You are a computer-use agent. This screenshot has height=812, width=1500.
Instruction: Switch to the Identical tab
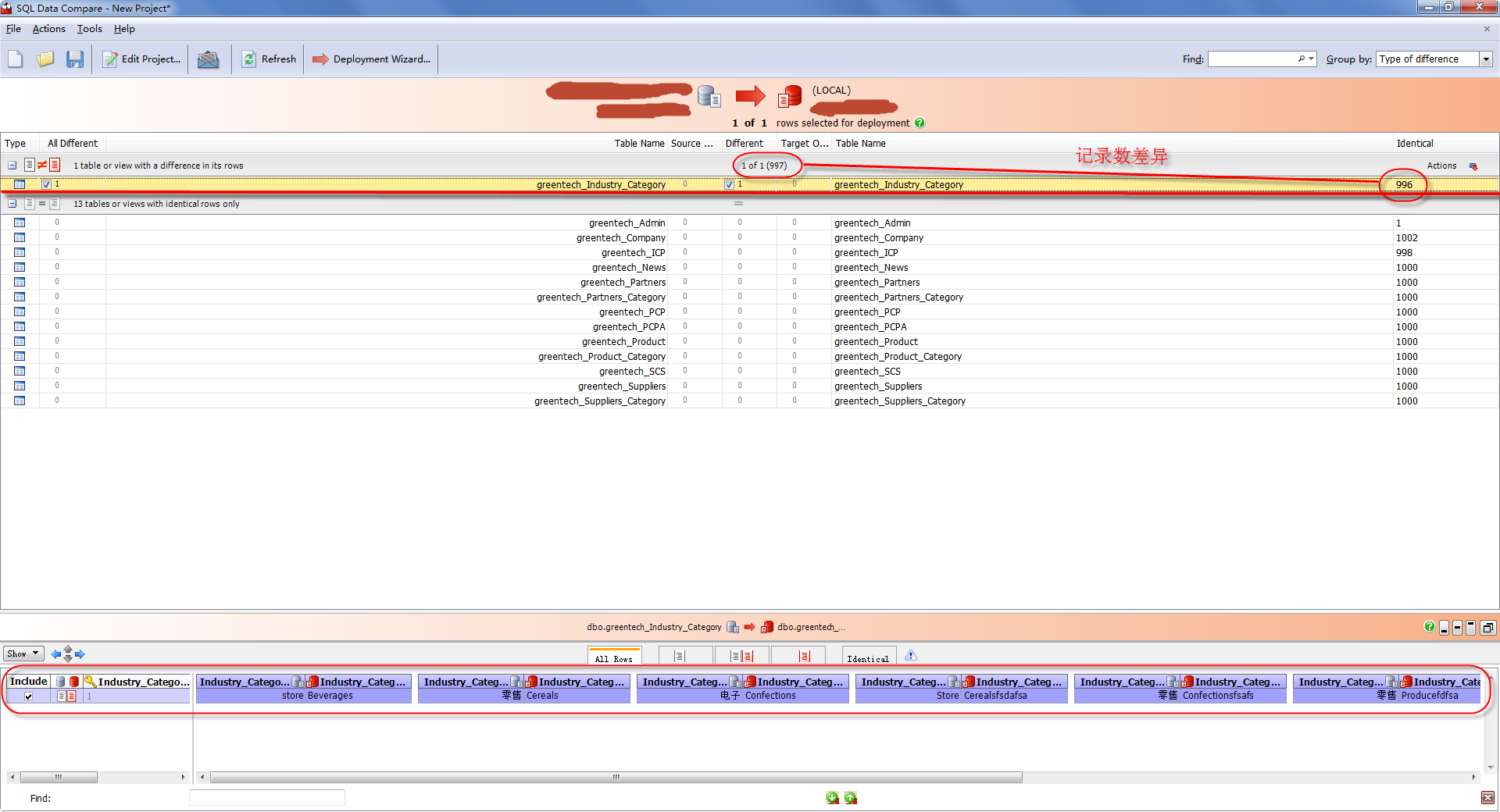(868, 657)
